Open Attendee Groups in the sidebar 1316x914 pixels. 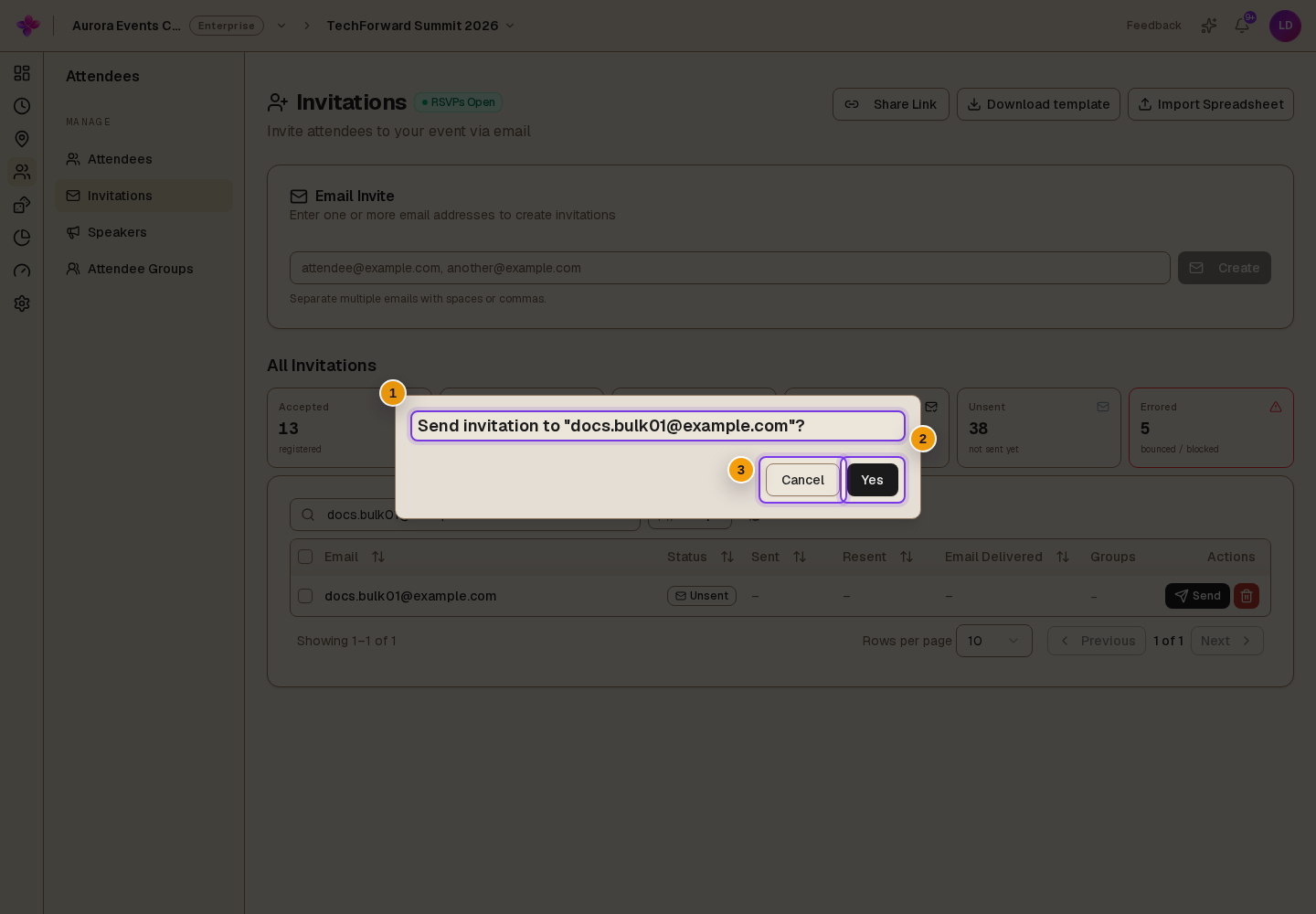(x=143, y=269)
